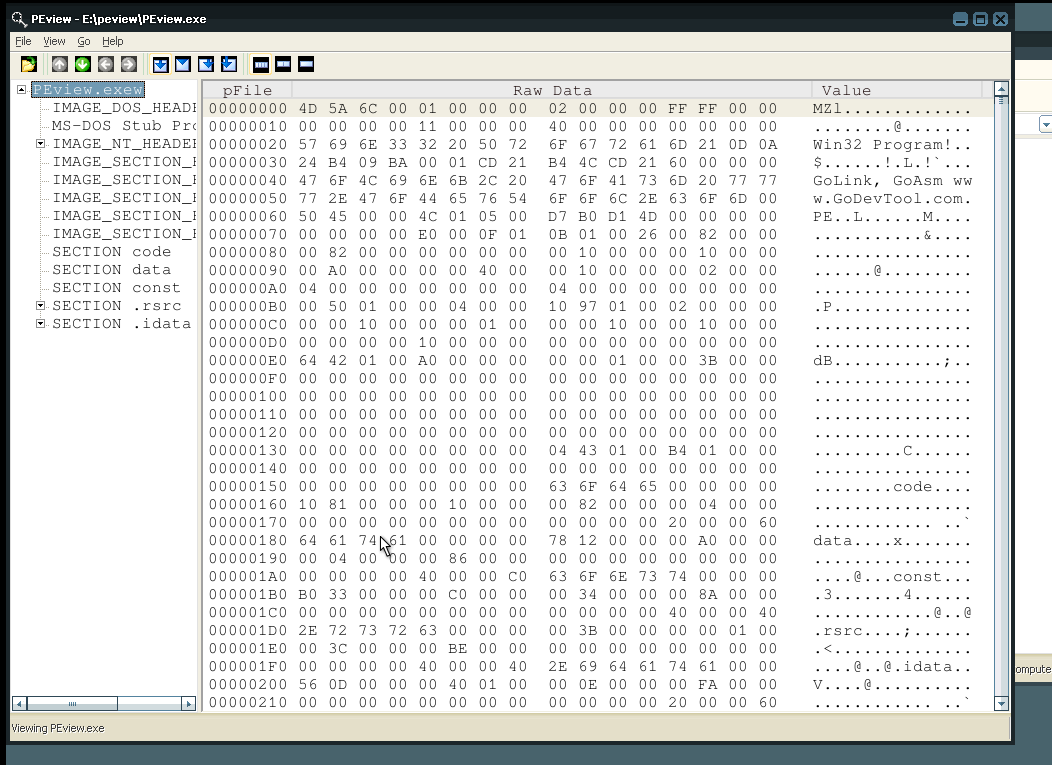Select the four-segment byte view icon

click(261, 64)
